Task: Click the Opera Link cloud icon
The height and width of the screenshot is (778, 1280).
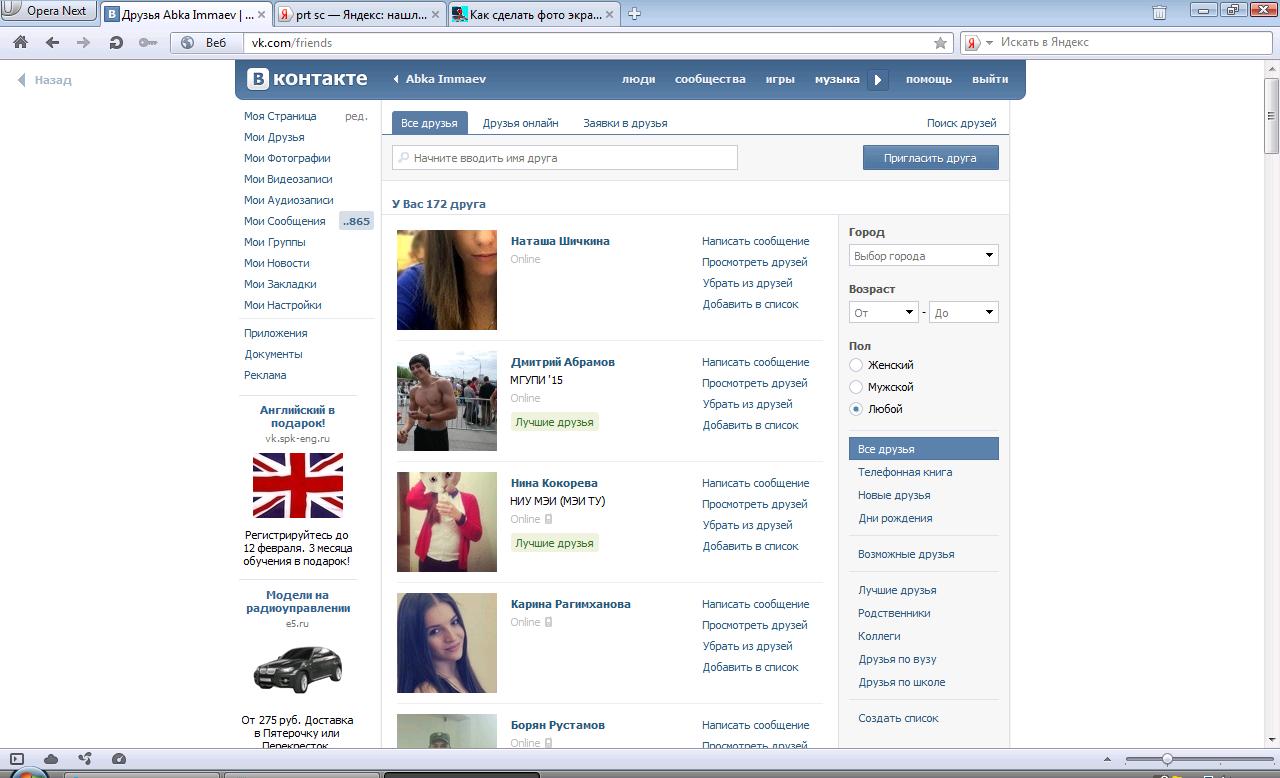Action: (51, 759)
